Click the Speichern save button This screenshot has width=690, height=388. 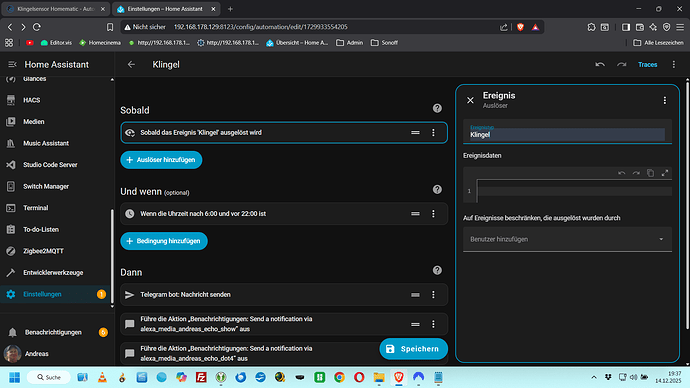tap(413, 349)
